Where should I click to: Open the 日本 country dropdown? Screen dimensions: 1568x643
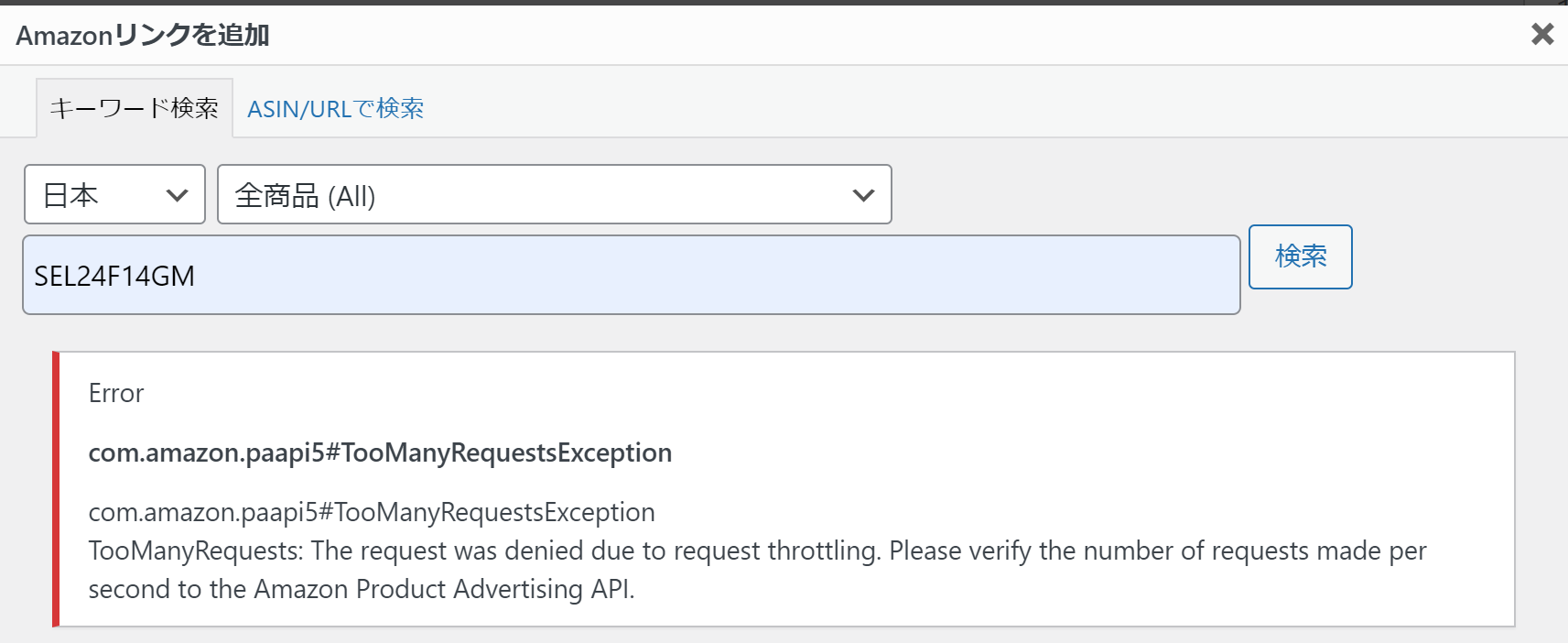click(x=114, y=194)
